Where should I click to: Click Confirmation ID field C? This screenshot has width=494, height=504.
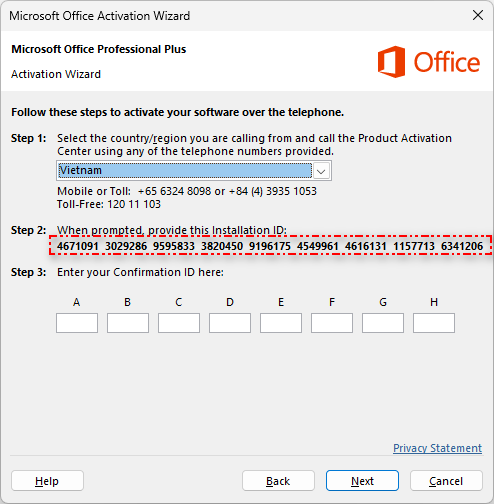pos(179,323)
